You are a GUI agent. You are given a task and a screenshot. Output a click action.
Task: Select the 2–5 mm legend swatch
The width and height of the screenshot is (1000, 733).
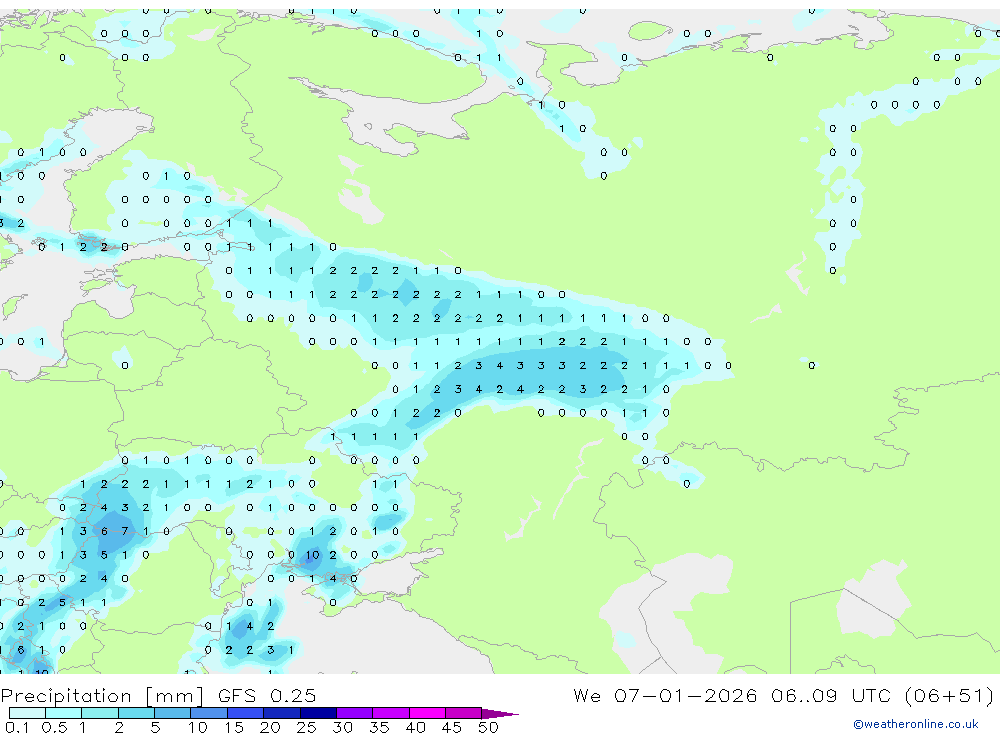[136, 713]
